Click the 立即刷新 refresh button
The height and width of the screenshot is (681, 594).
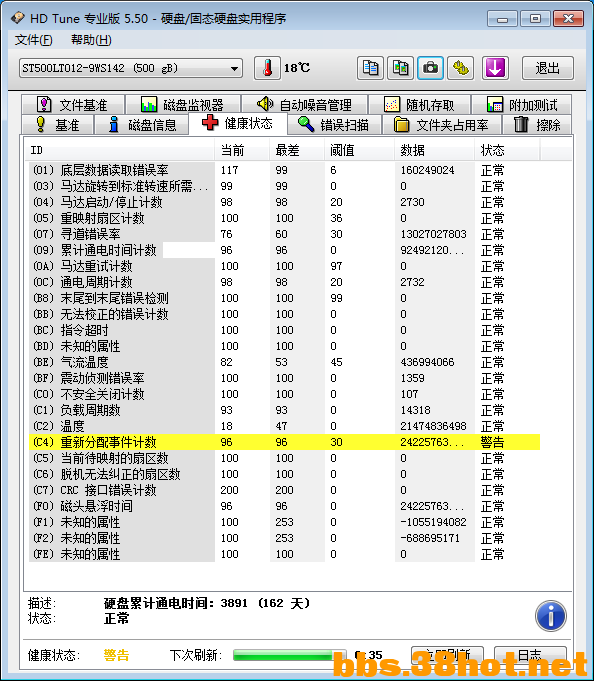[x=447, y=655]
